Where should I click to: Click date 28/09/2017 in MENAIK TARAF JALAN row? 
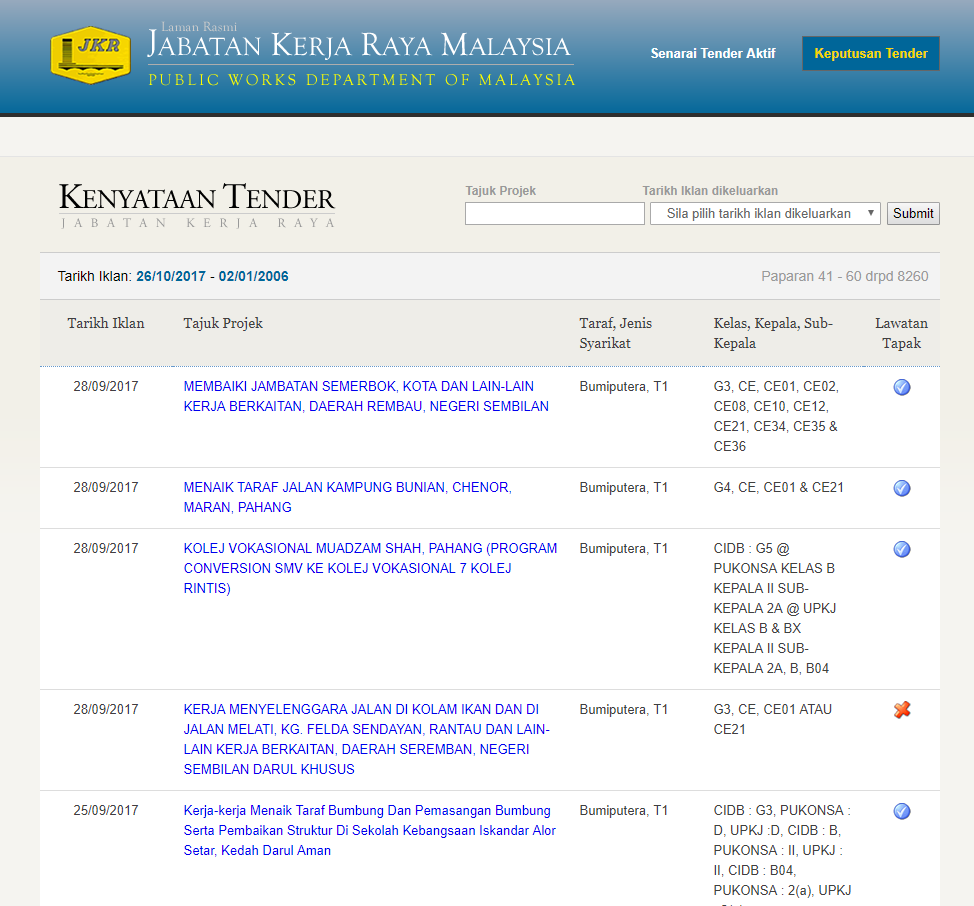[106, 487]
